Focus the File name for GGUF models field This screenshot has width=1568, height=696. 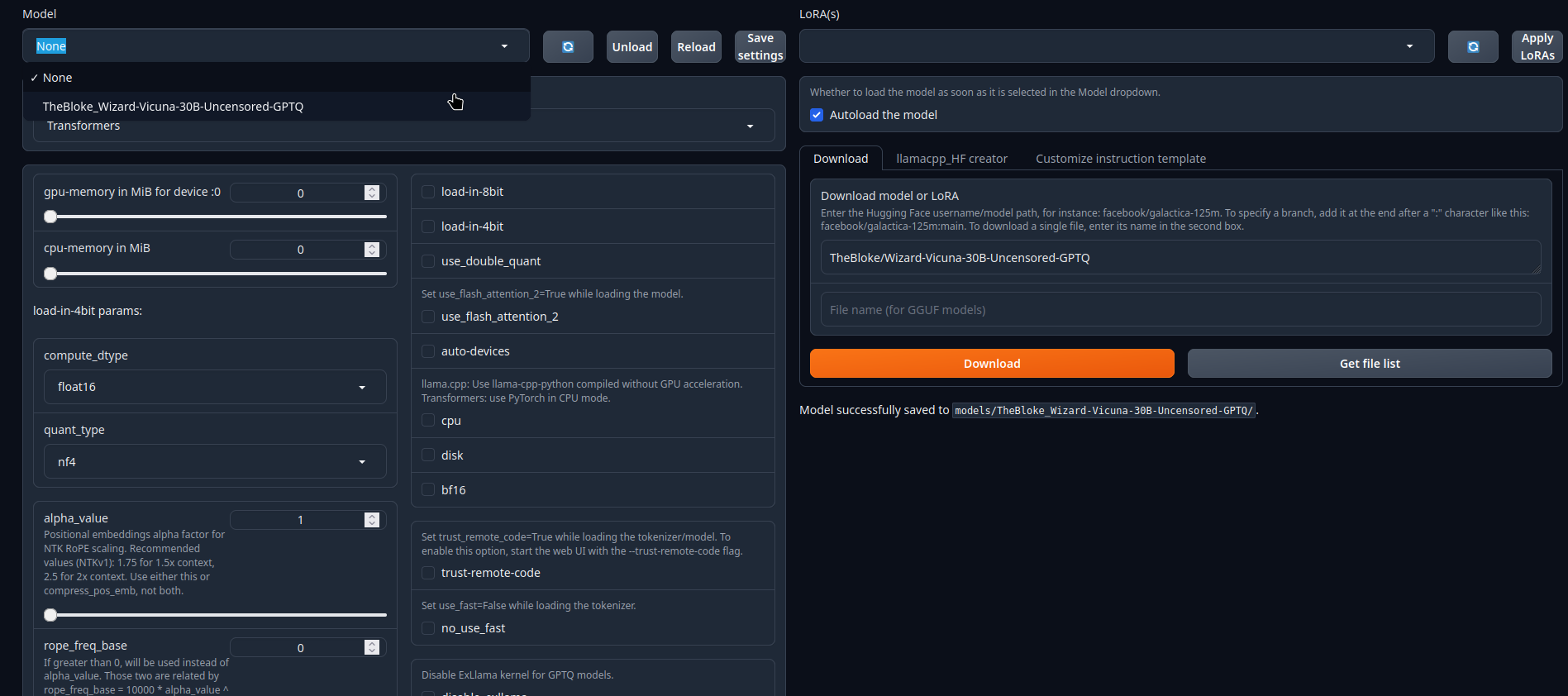coord(1180,310)
